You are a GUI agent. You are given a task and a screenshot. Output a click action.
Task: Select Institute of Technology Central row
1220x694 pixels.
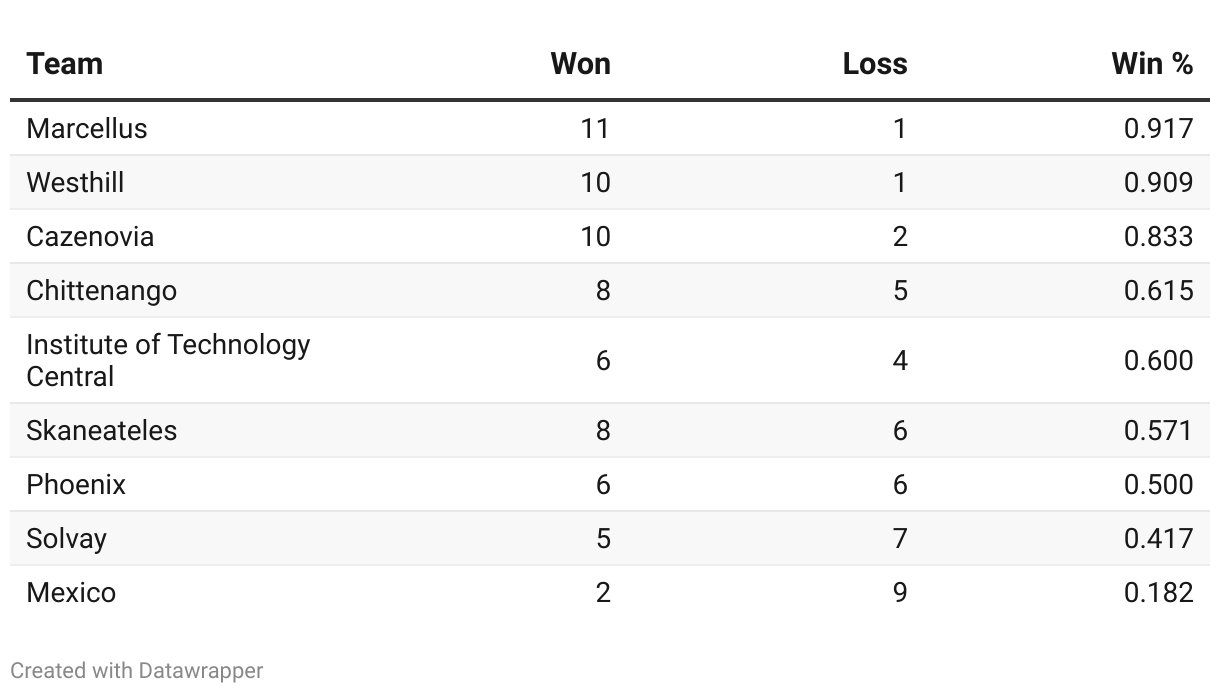point(610,360)
